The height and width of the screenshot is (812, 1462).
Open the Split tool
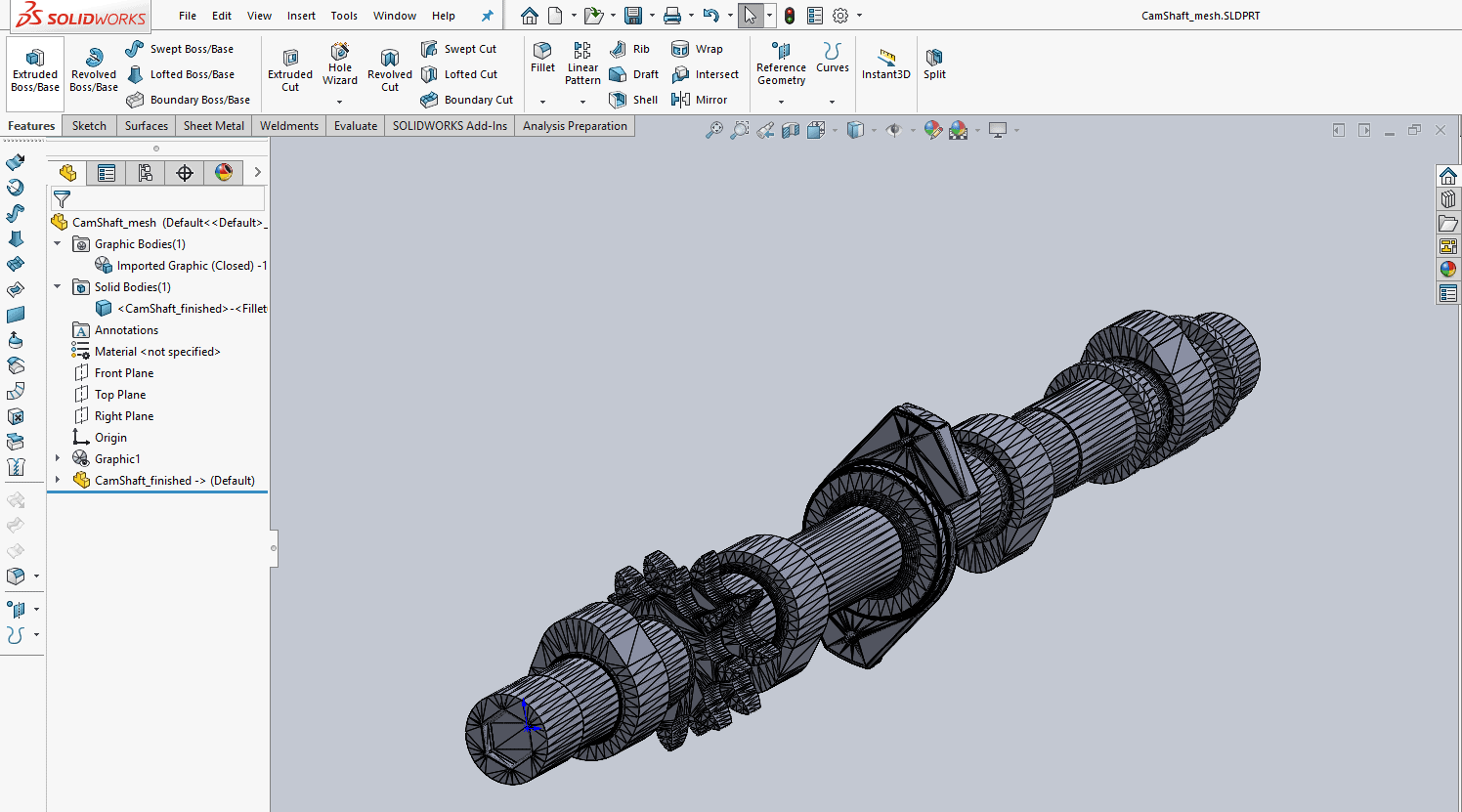tap(934, 64)
